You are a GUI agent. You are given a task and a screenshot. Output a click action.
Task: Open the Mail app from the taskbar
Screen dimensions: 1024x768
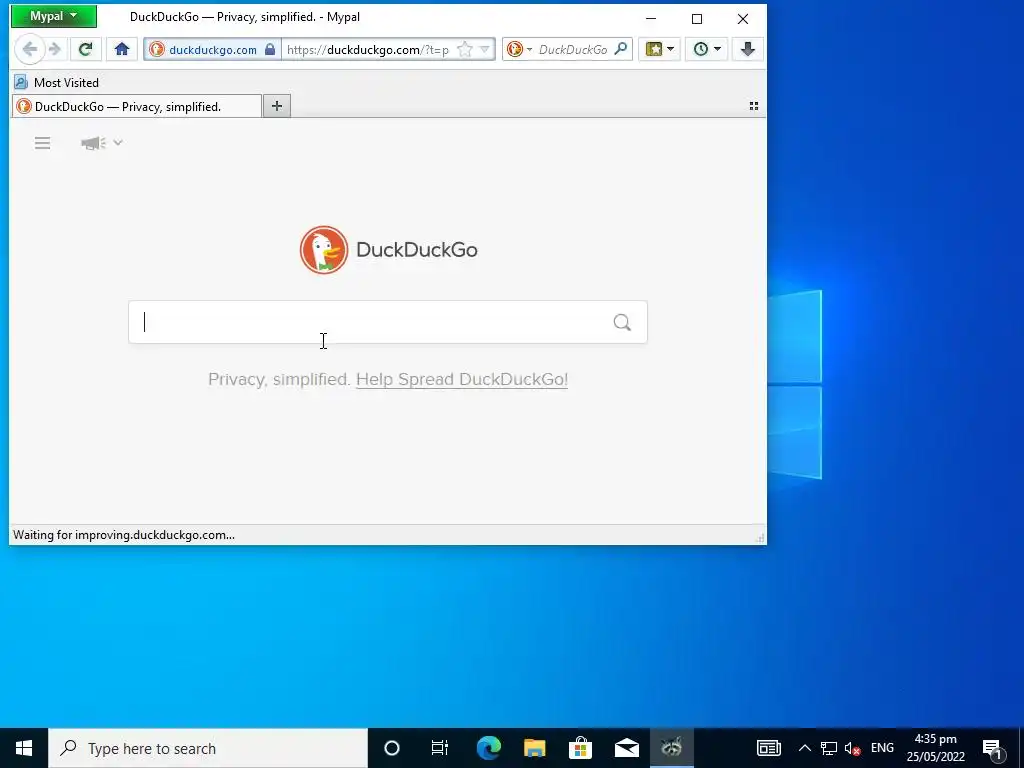[626, 748]
